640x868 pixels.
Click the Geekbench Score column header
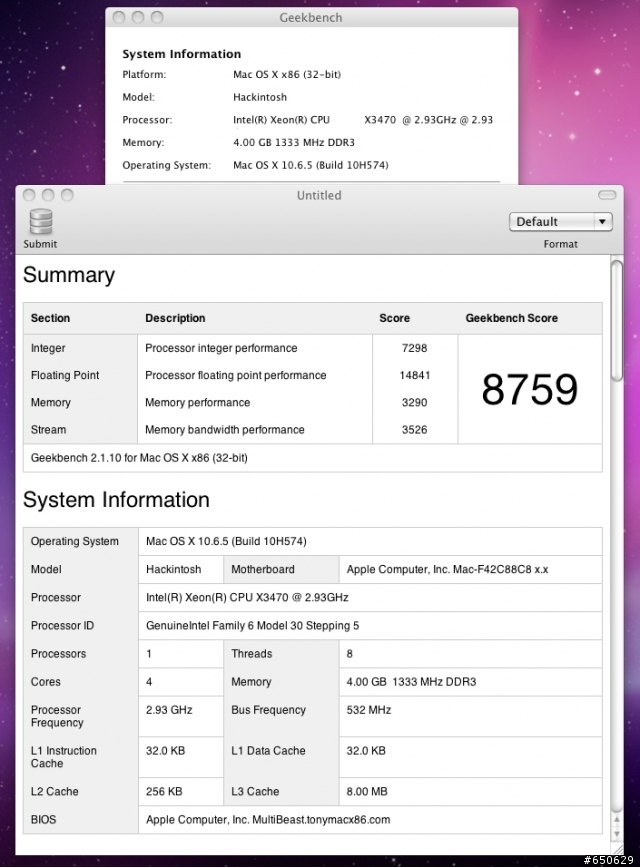click(512, 318)
